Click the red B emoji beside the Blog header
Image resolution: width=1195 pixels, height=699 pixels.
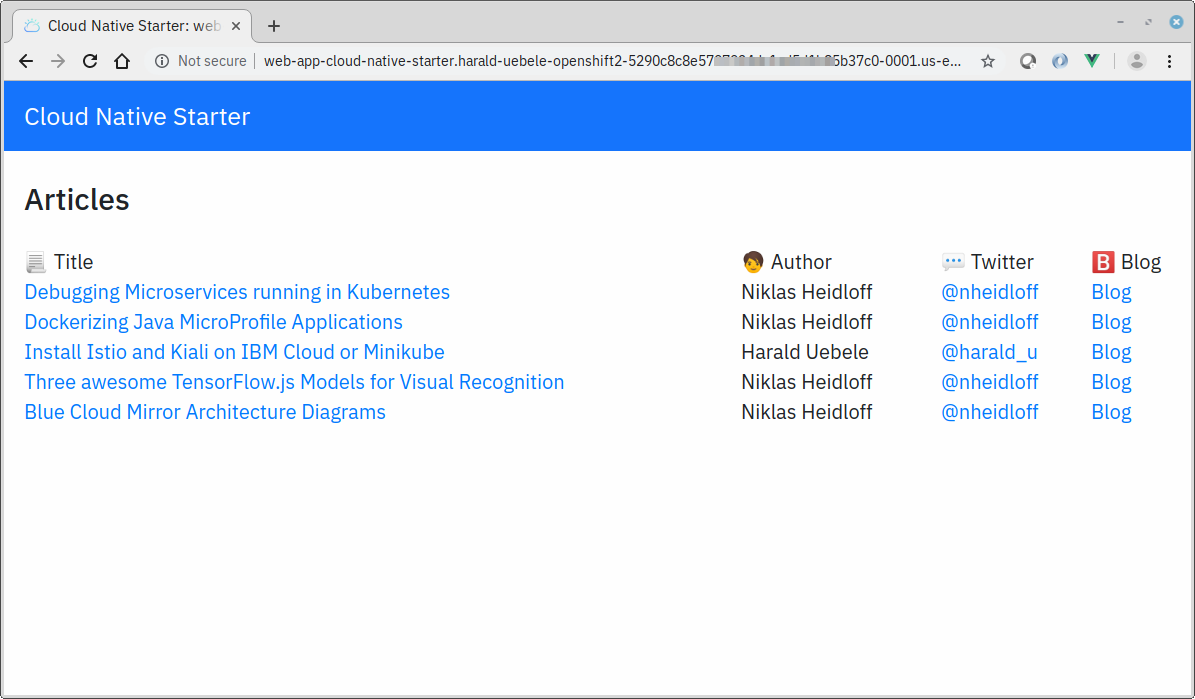coord(1103,262)
